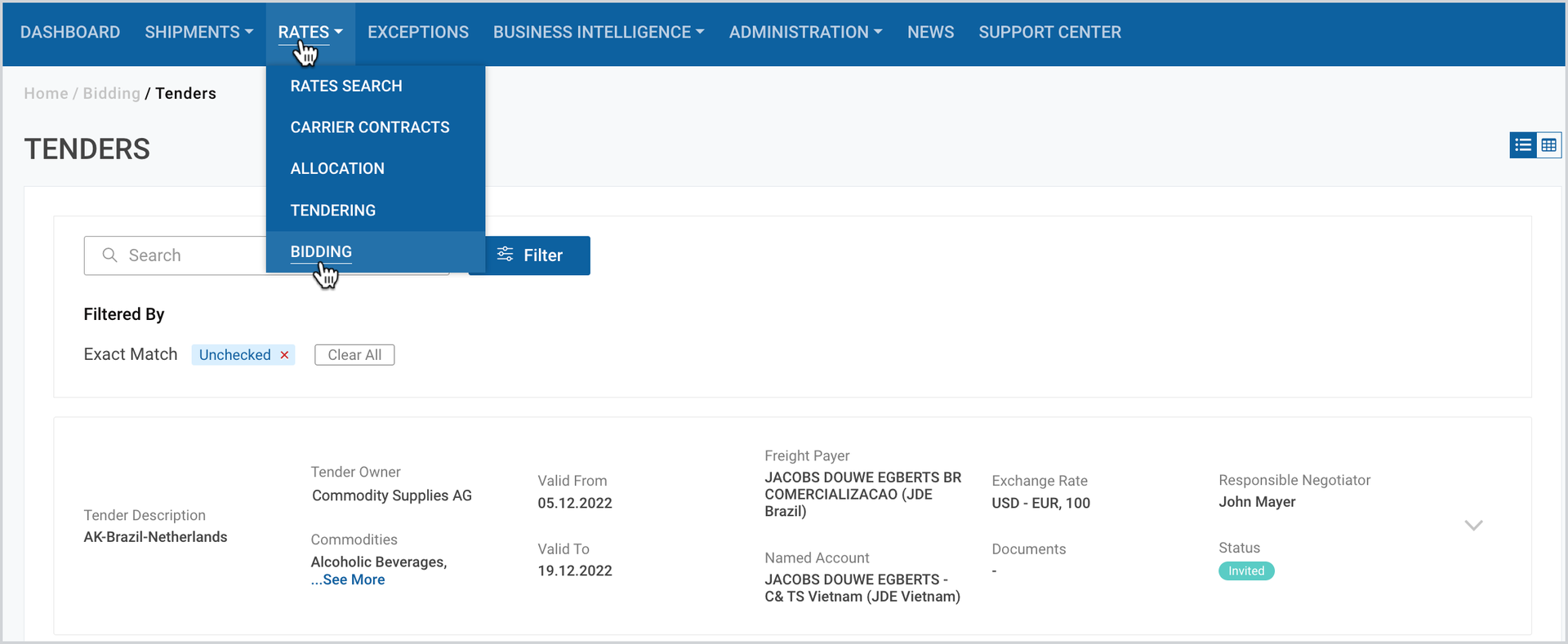Open the Exceptions page
1568x644 pixels.
pos(418,33)
